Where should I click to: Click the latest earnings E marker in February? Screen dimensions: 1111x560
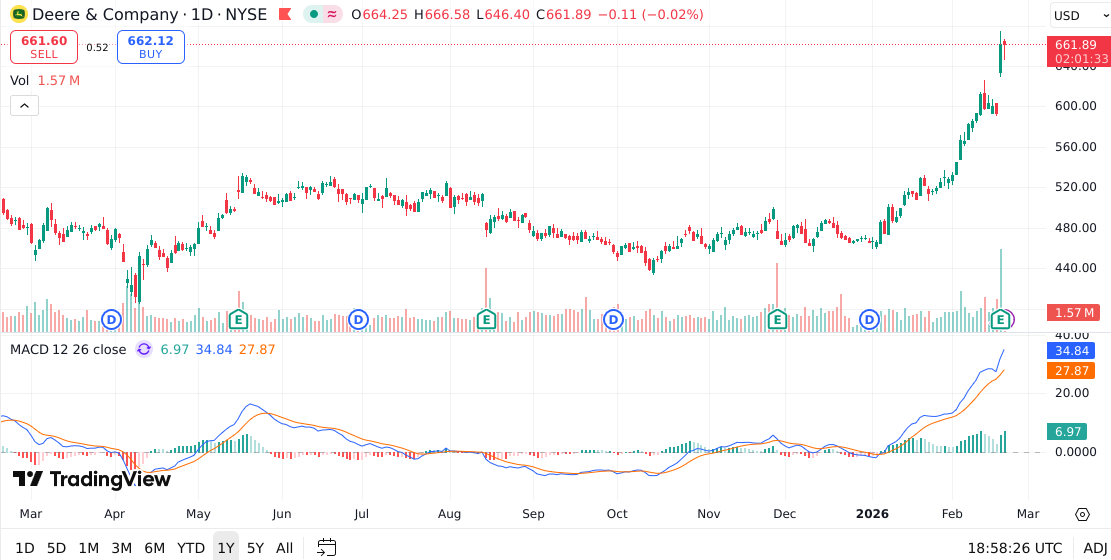coord(1000,319)
